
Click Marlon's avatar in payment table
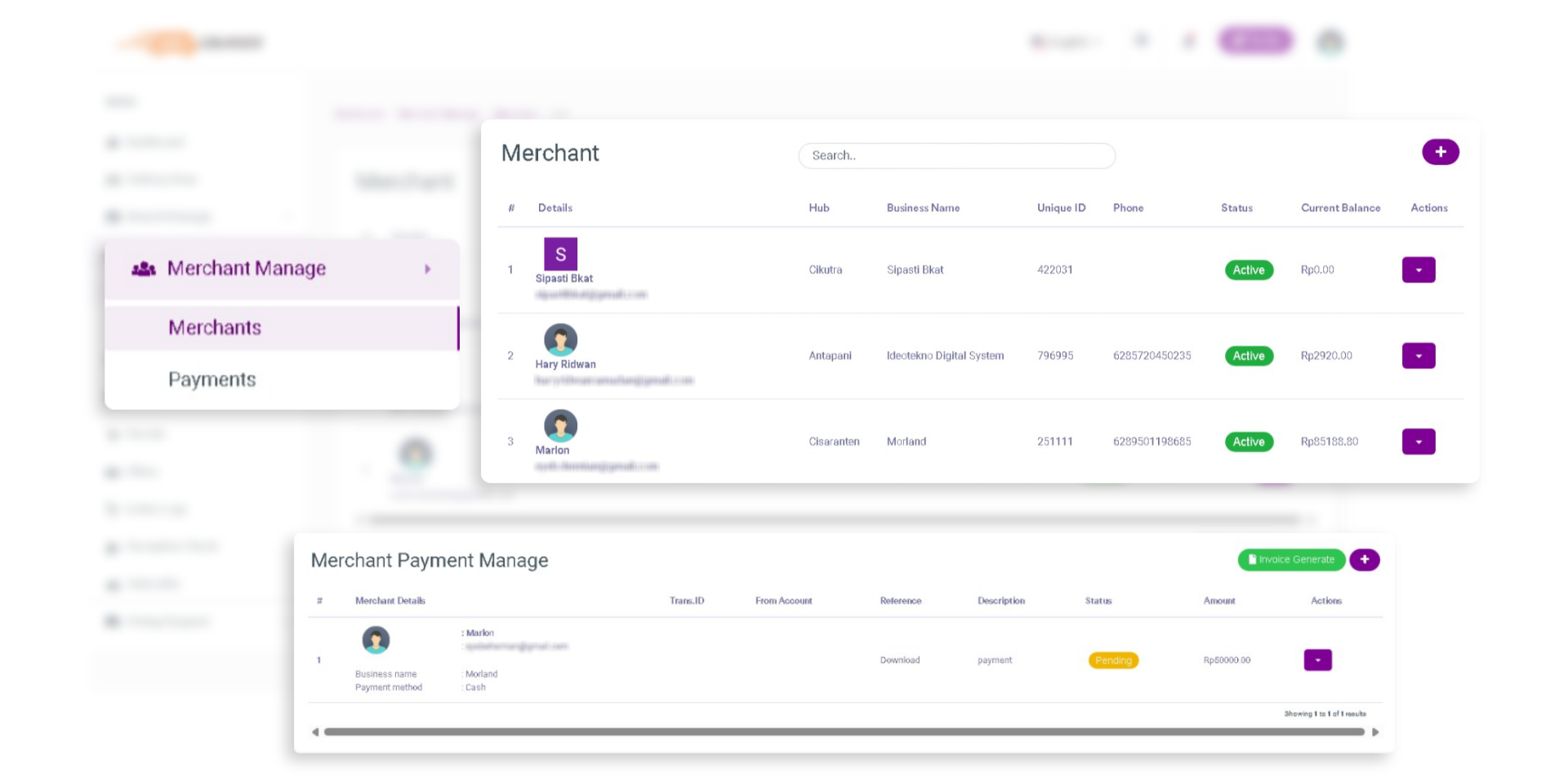click(x=376, y=640)
